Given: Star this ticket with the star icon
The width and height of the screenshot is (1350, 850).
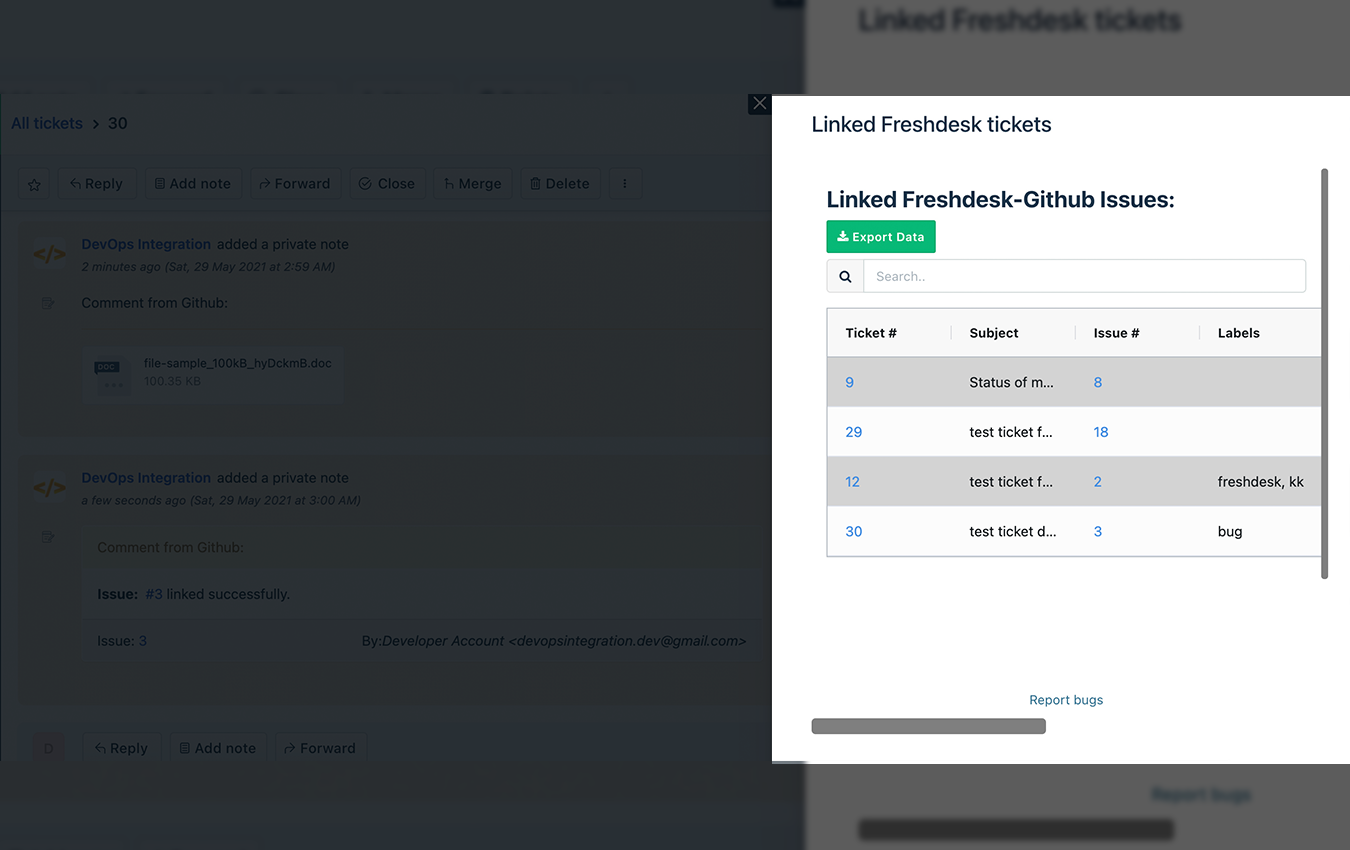Looking at the screenshot, I should click(35, 184).
